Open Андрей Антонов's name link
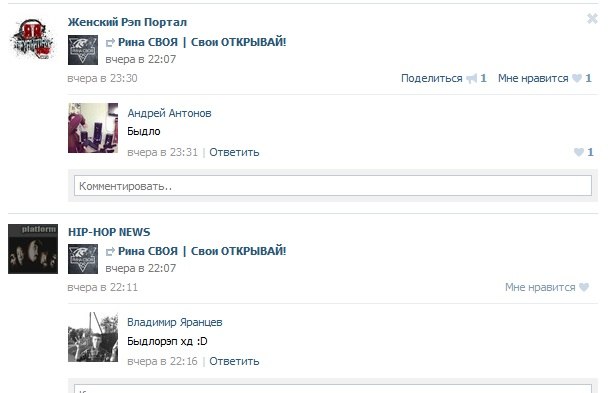This screenshot has height=393, width=612. pyautogui.click(x=169, y=113)
